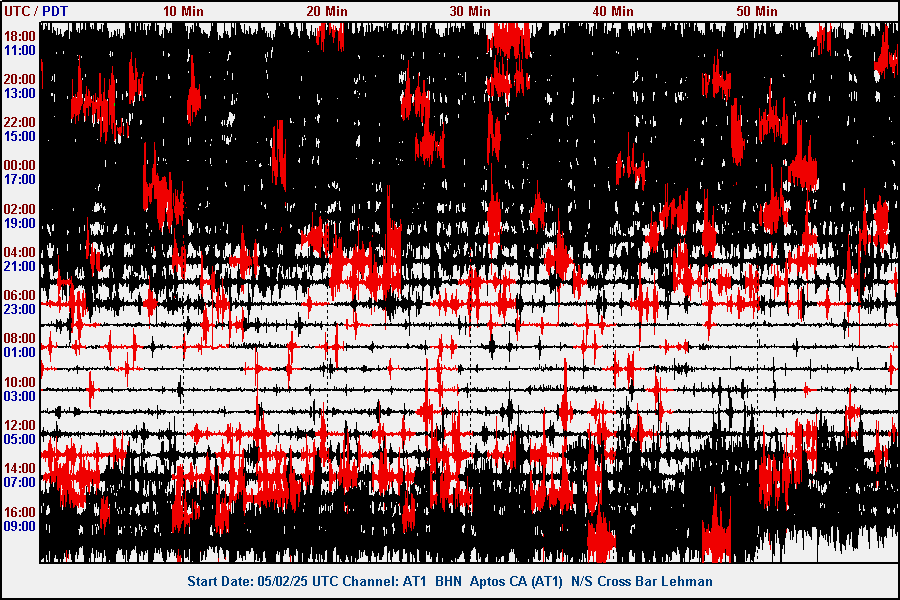Click the 12:00 UTC time label
The height and width of the screenshot is (600, 900).
coord(20,425)
